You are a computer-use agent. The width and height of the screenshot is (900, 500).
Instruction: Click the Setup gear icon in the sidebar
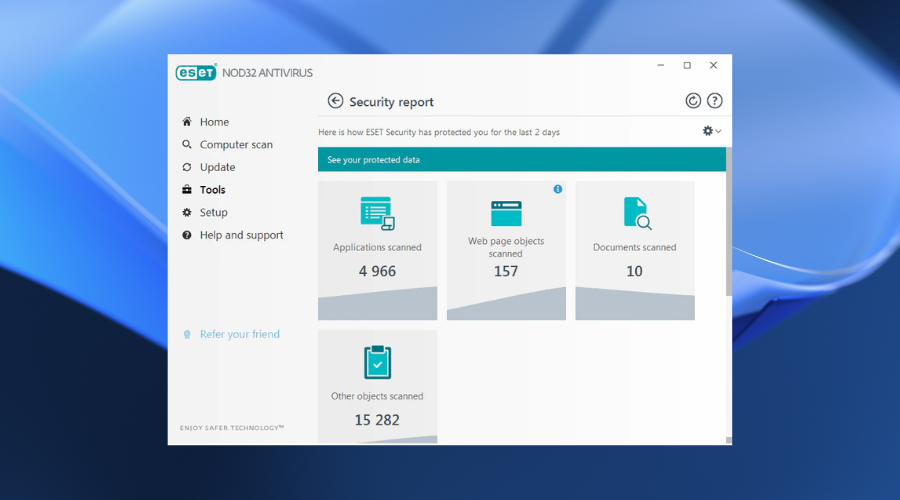click(x=187, y=212)
